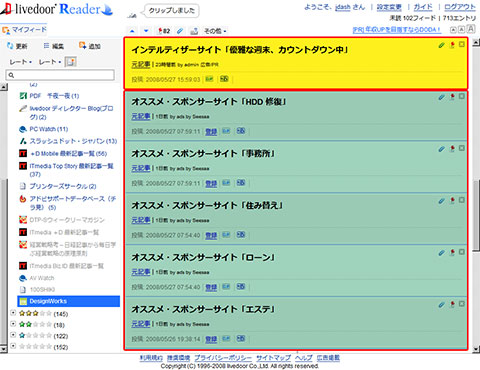Click the feed list scrollbar up arrow
The width and height of the screenshot is (480, 370).
coord(3,87)
